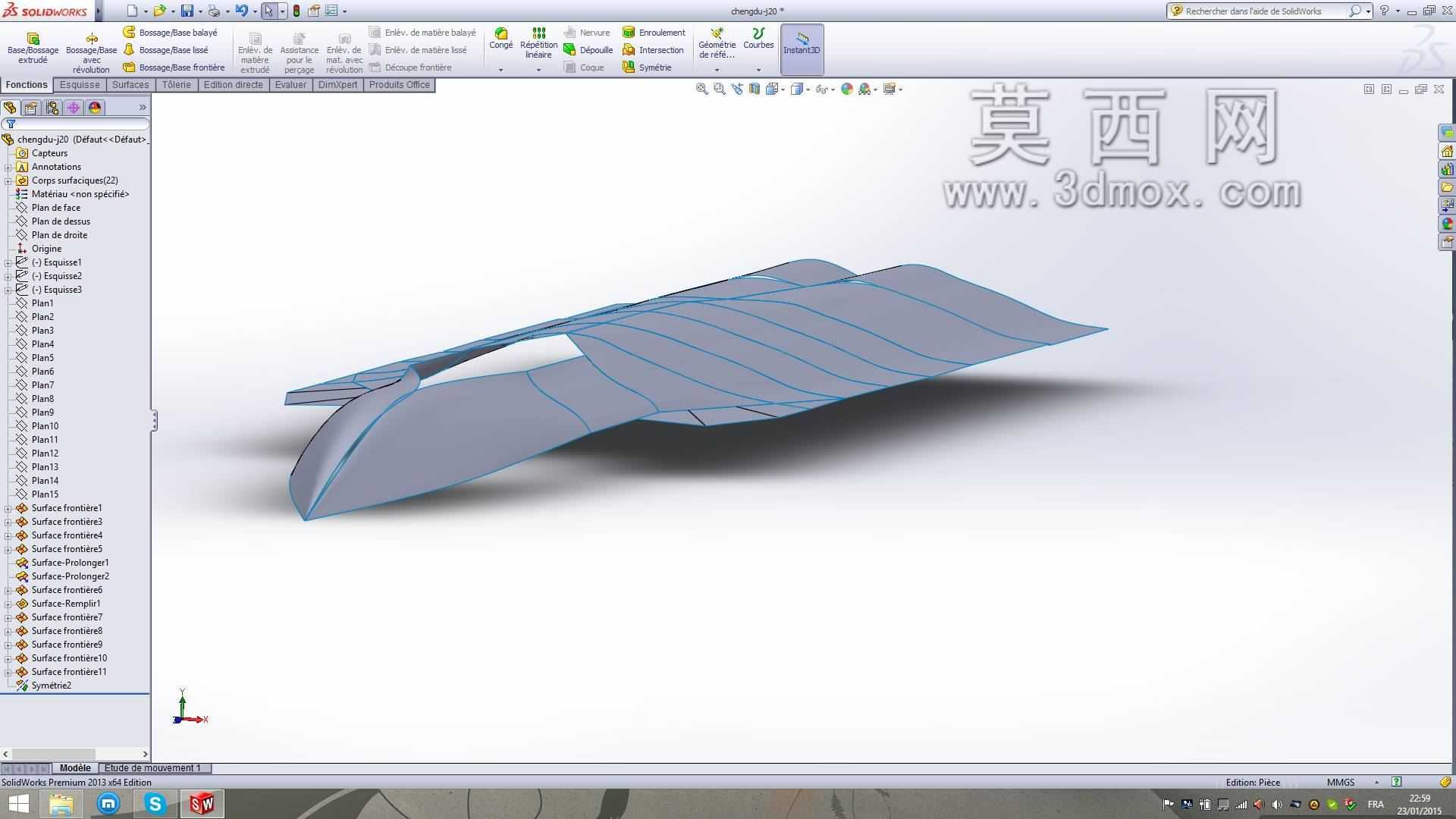Click the MMGS unit system status
Viewport: 1456px width, 819px height.
1340,783
